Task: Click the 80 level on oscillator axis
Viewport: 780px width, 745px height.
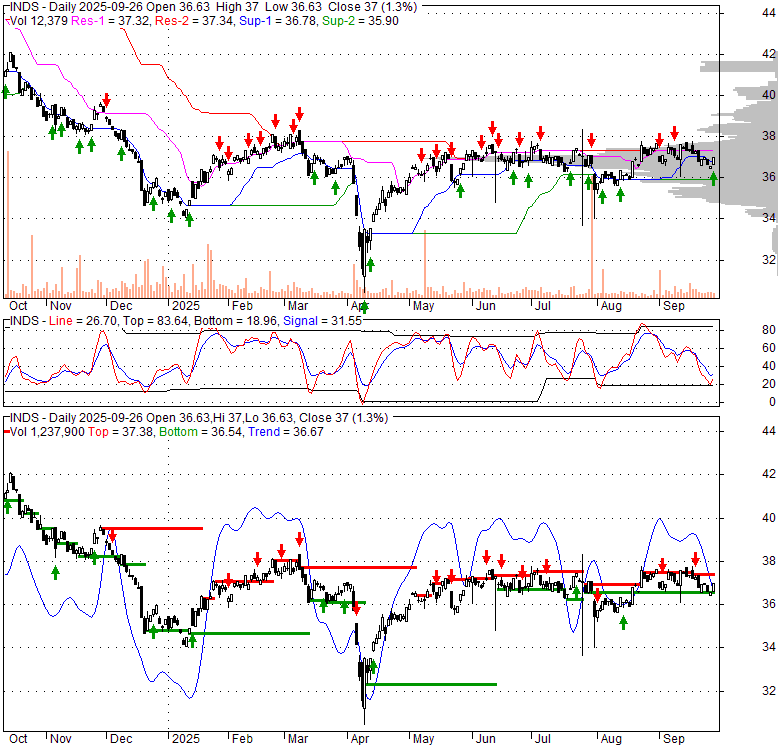Action: pos(769,330)
